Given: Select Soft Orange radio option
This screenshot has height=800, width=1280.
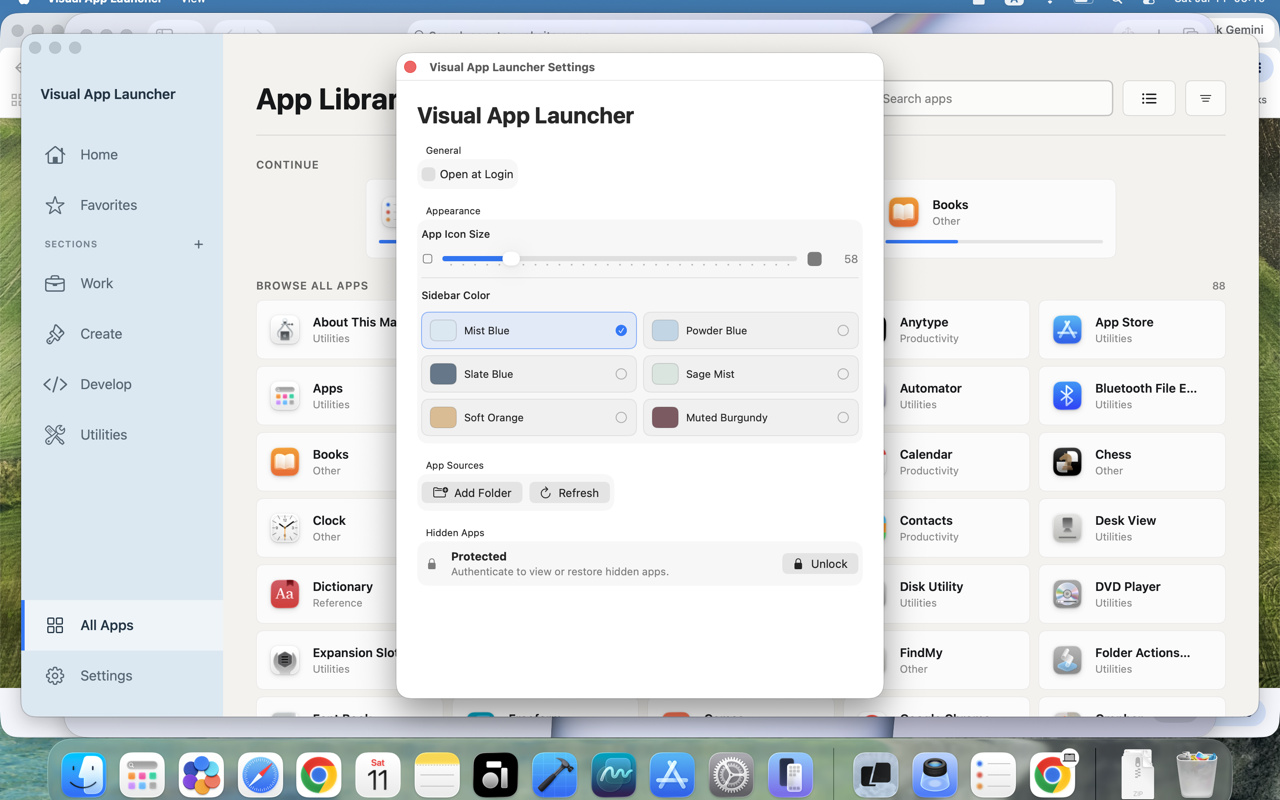Looking at the screenshot, I should (x=621, y=418).
